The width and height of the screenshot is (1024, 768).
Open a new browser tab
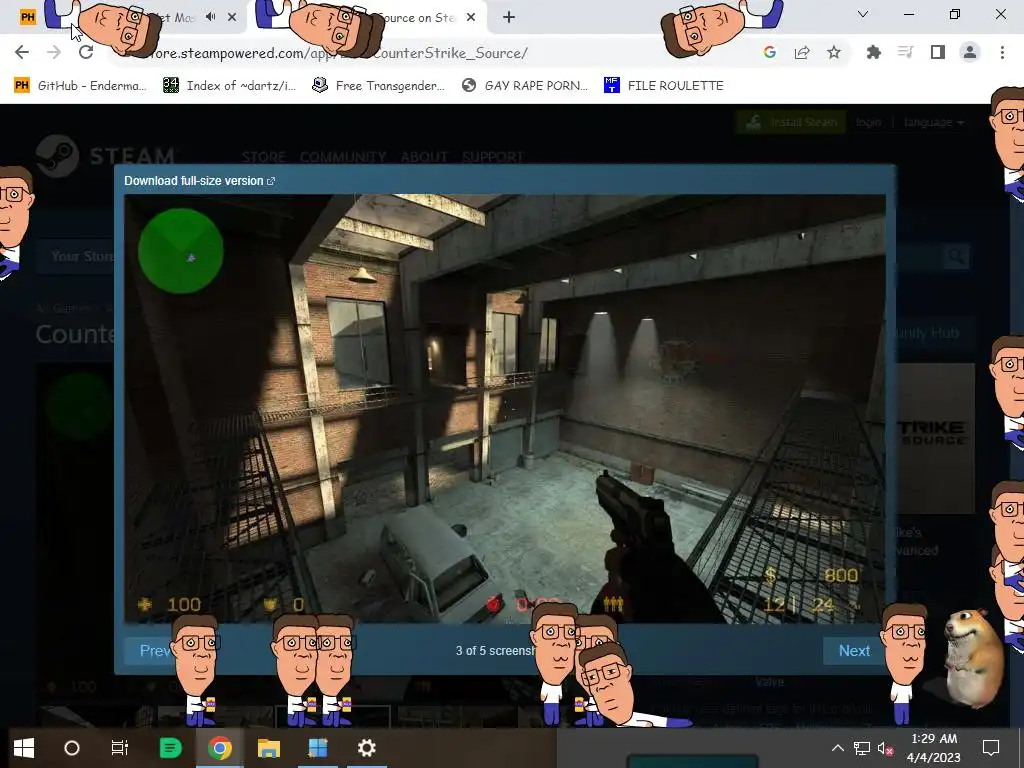[509, 18]
